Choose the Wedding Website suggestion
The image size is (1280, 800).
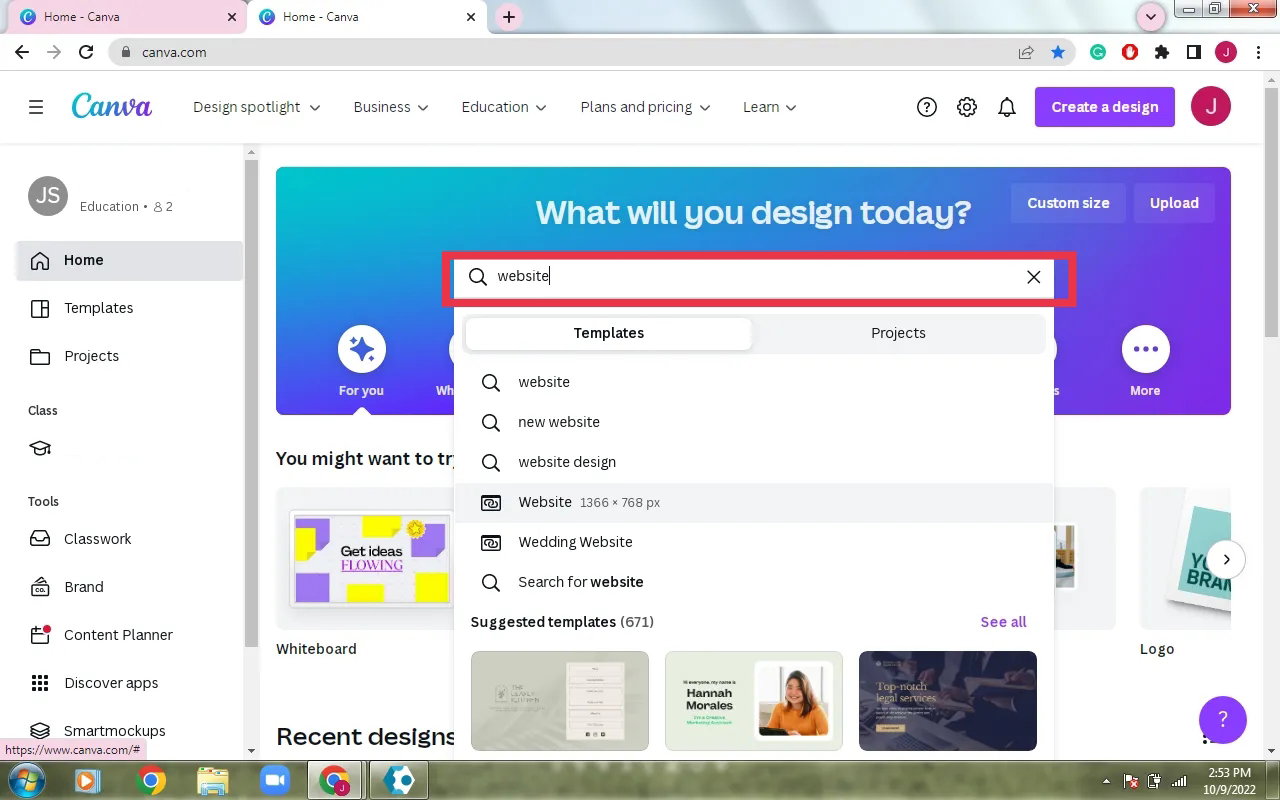pyautogui.click(x=754, y=542)
